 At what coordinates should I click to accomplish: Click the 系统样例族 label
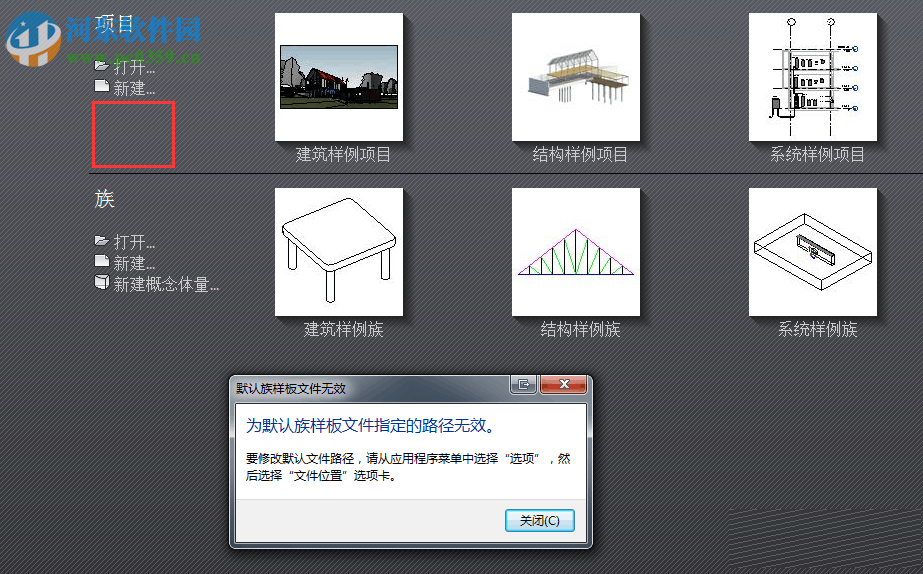(x=818, y=330)
